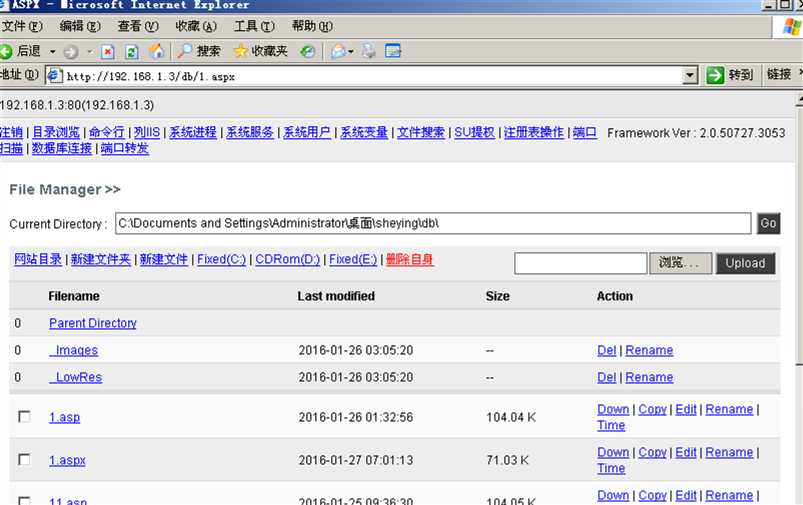Browse the Fixed(C:) drive link

point(221,259)
